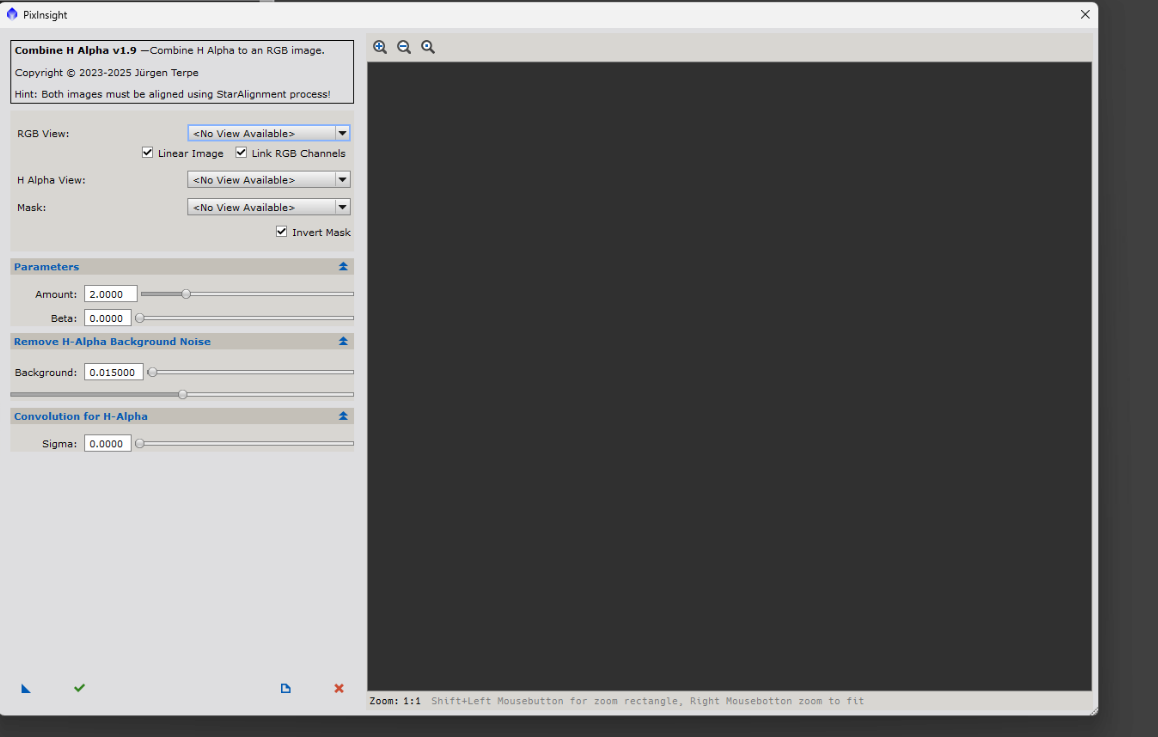
Task: Toggle the Linear Image checkbox
Action: point(148,153)
